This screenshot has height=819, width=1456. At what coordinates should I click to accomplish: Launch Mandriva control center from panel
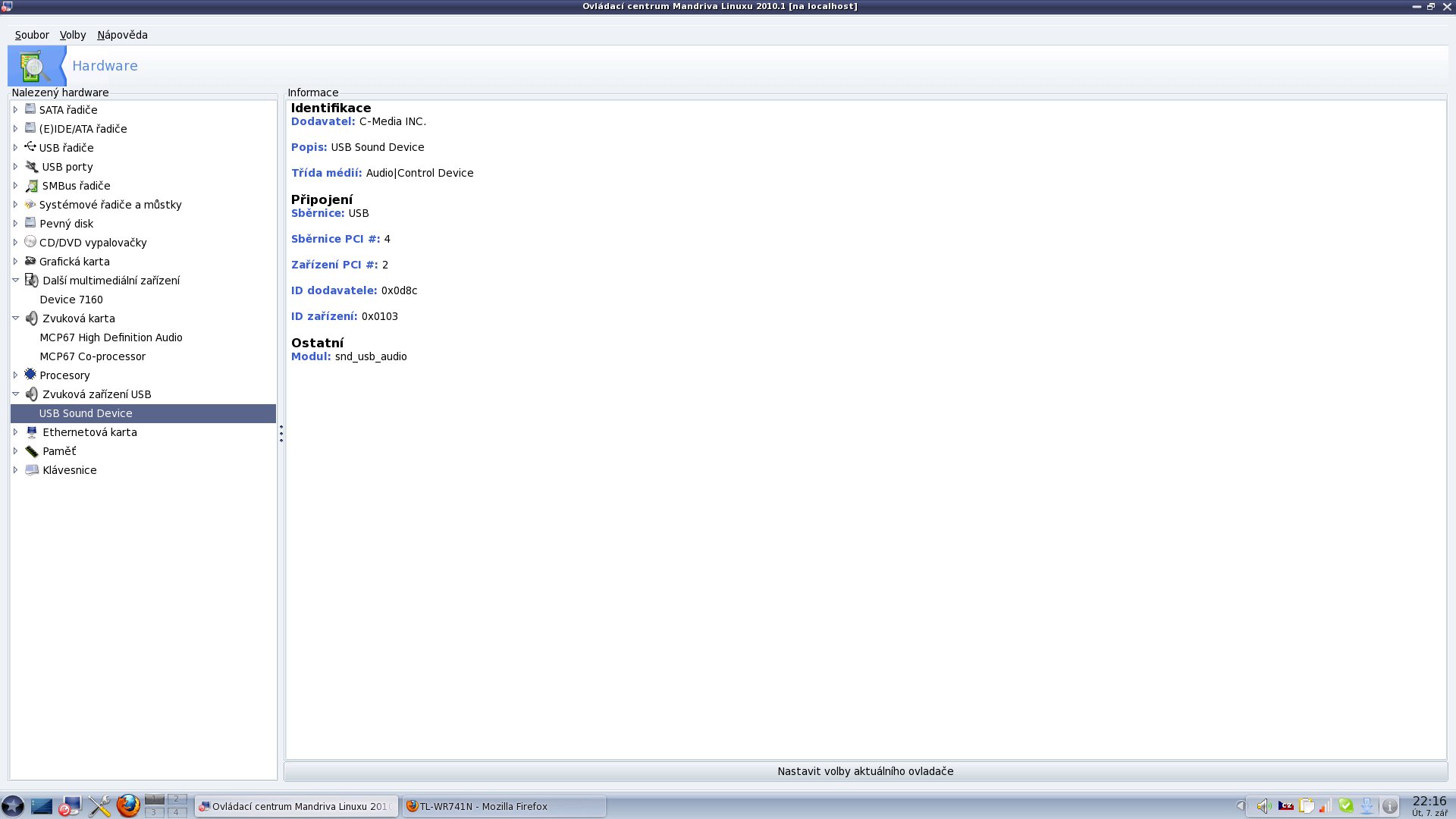(x=70, y=806)
